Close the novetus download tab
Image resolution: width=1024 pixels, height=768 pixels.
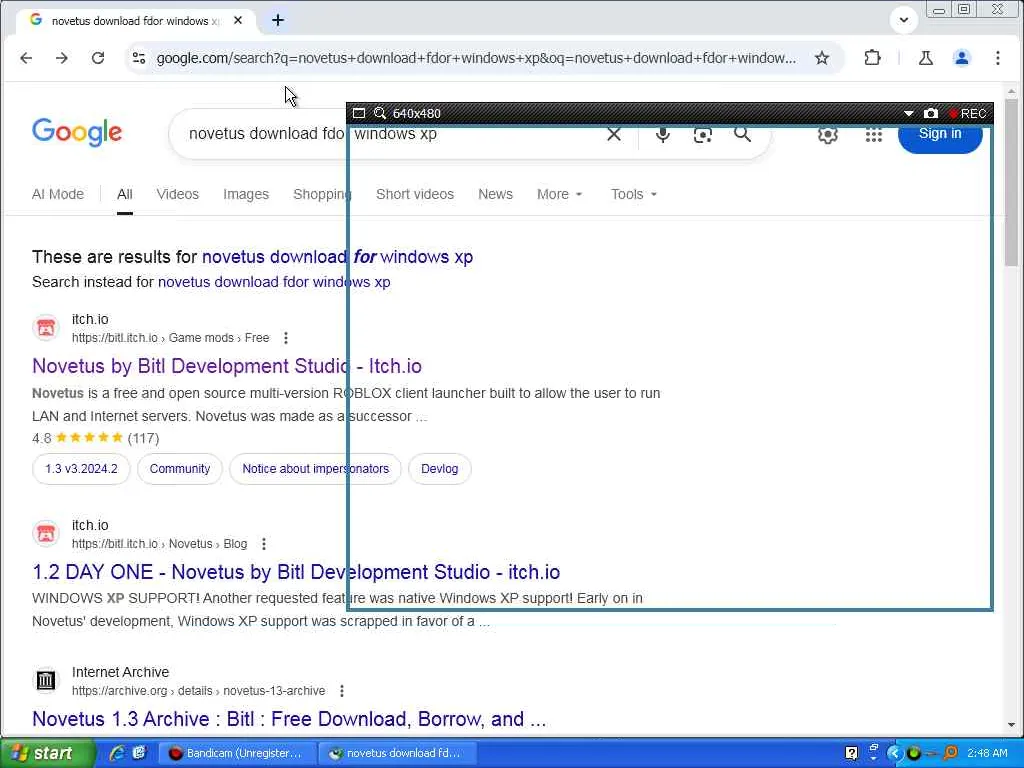238,20
